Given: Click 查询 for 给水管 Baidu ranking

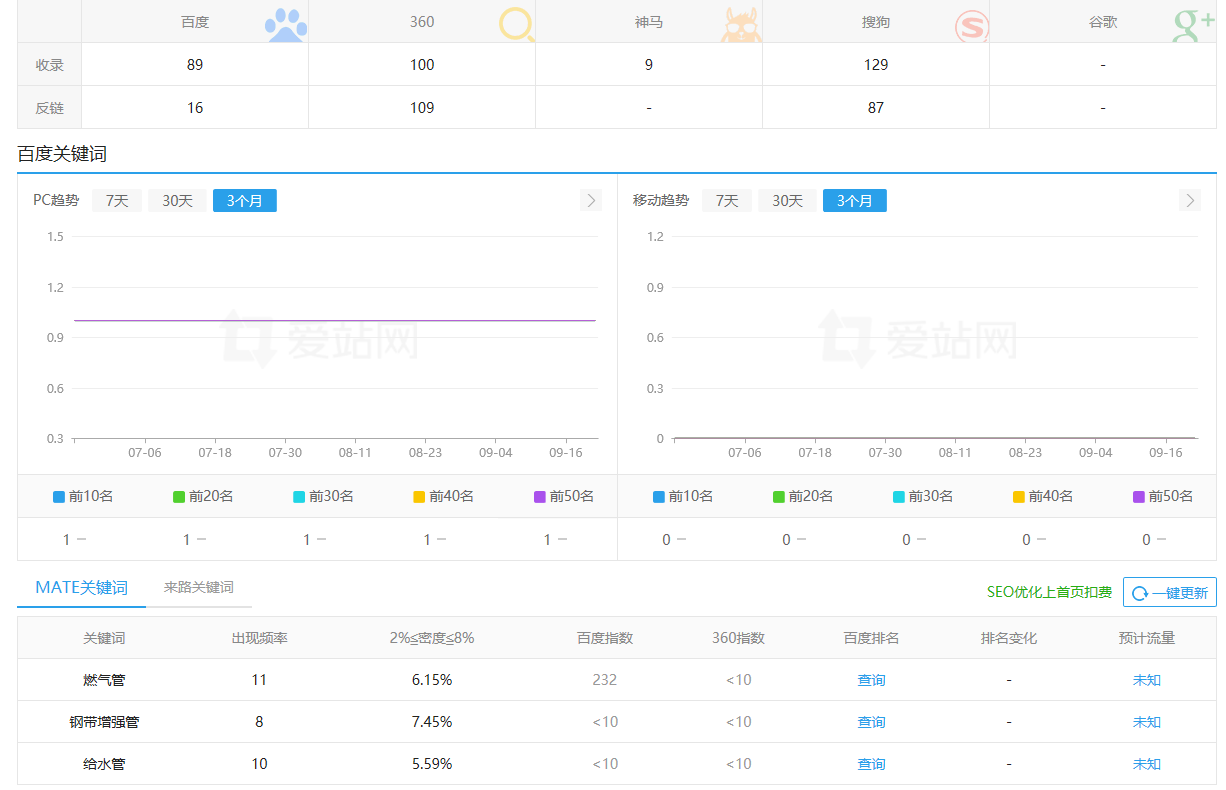Looking at the screenshot, I should tap(871, 764).
